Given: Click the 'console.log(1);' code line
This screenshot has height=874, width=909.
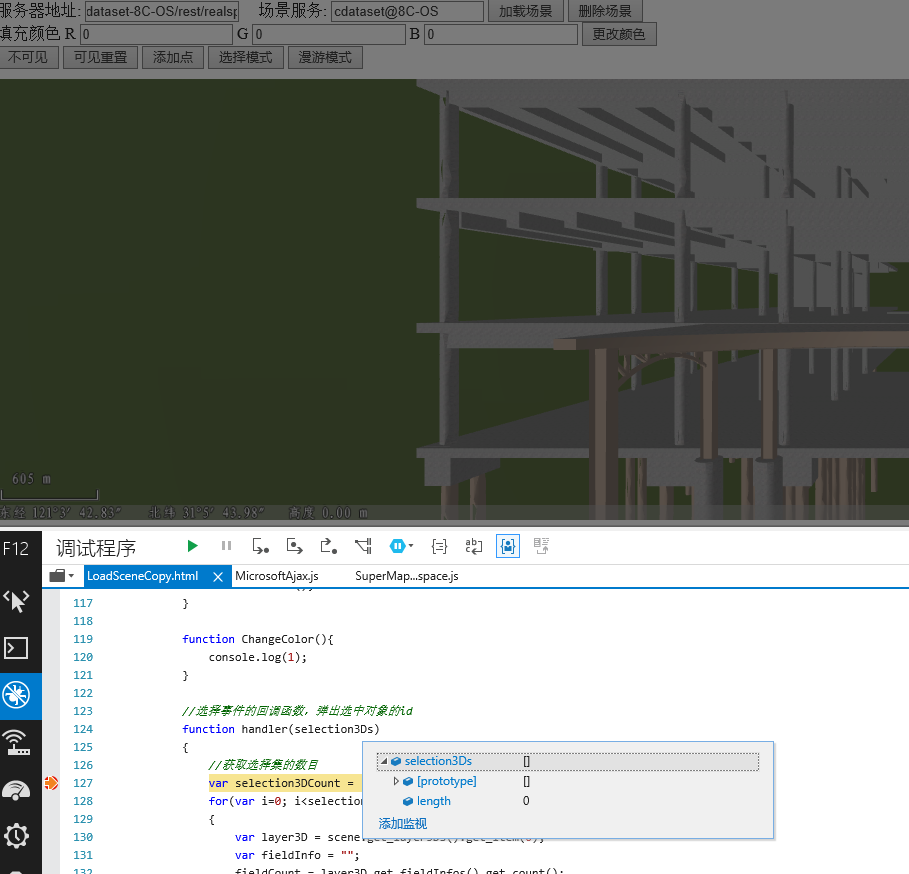Looking at the screenshot, I should (258, 657).
